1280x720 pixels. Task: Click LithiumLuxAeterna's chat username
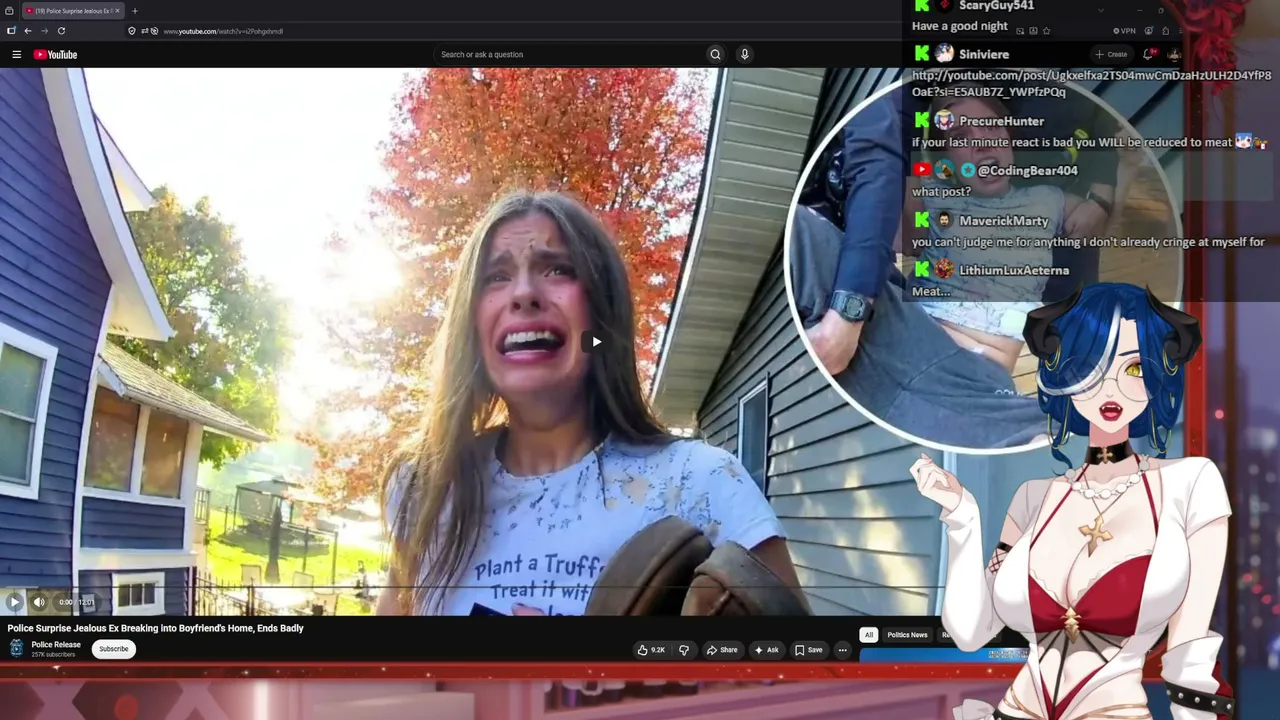click(1014, 270)
